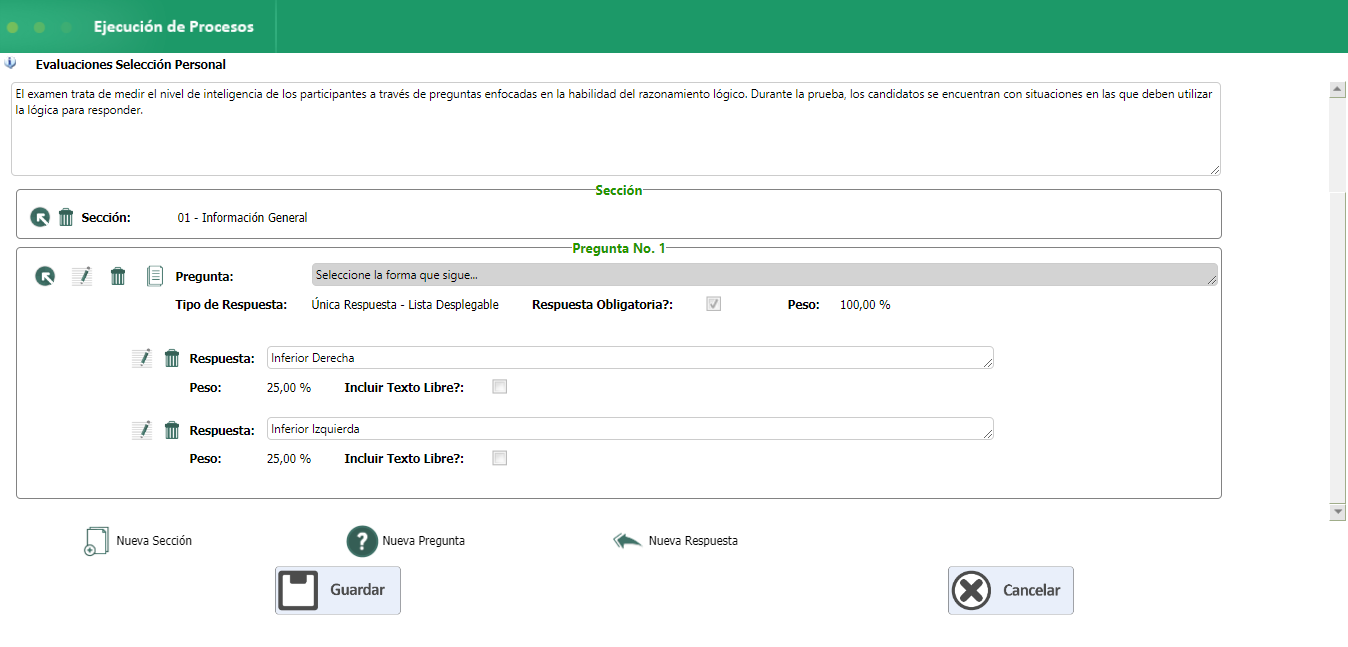This screenshot has width=1348, height=647.
Task: Select the Ejecución de Procesos tab
Action: 174,27
